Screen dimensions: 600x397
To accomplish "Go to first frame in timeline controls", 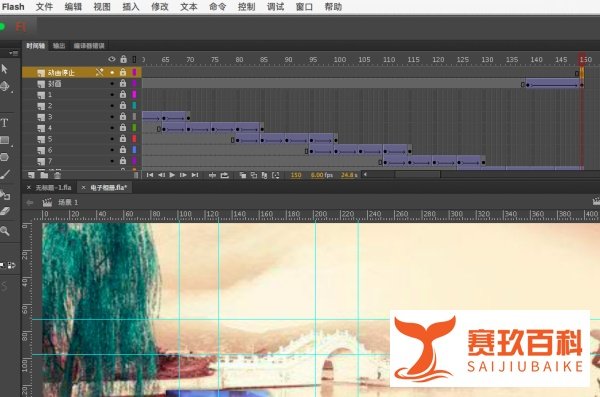I will [x=150, y=175].
